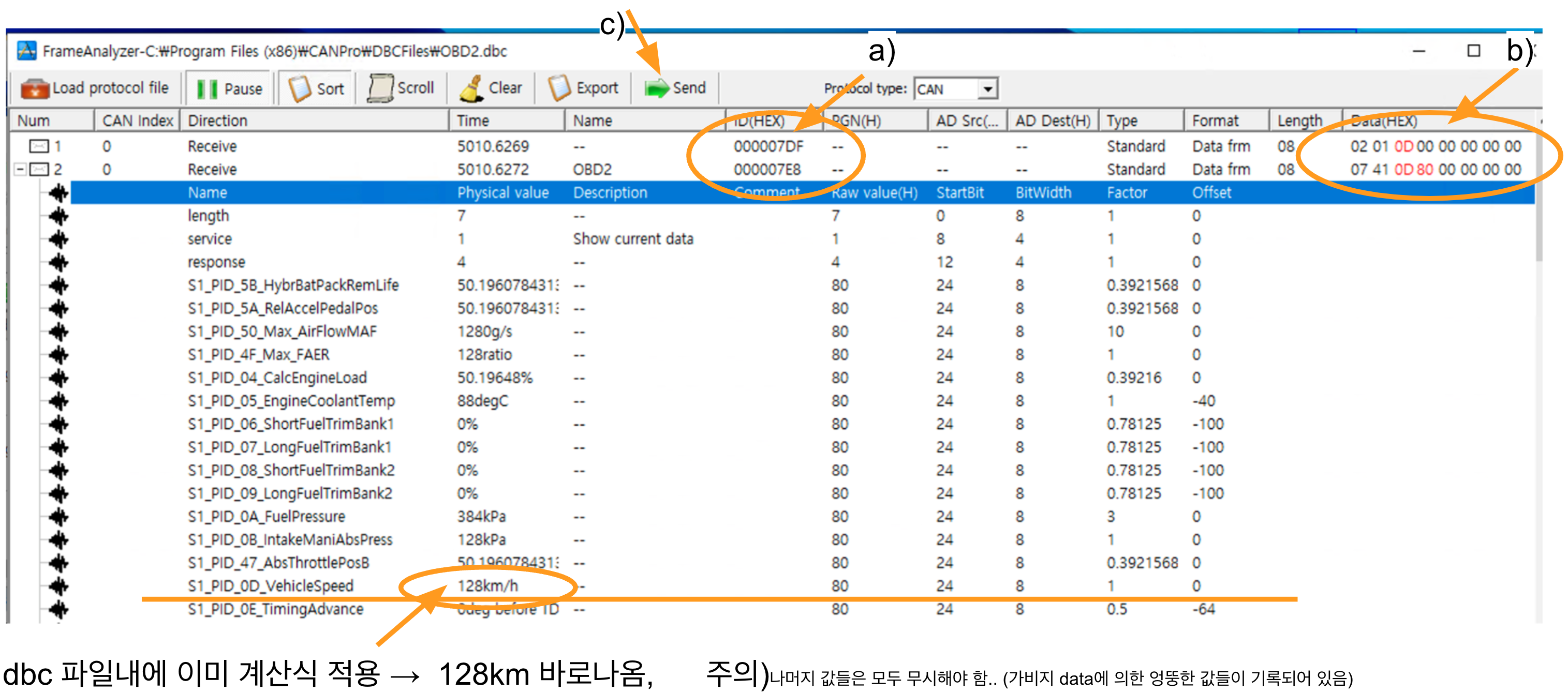Image resolution: width=1568 pixels, height=693 pixels.
Task: Click the FrameAnalyzer app icon in title bar
Action: [26, 51]
